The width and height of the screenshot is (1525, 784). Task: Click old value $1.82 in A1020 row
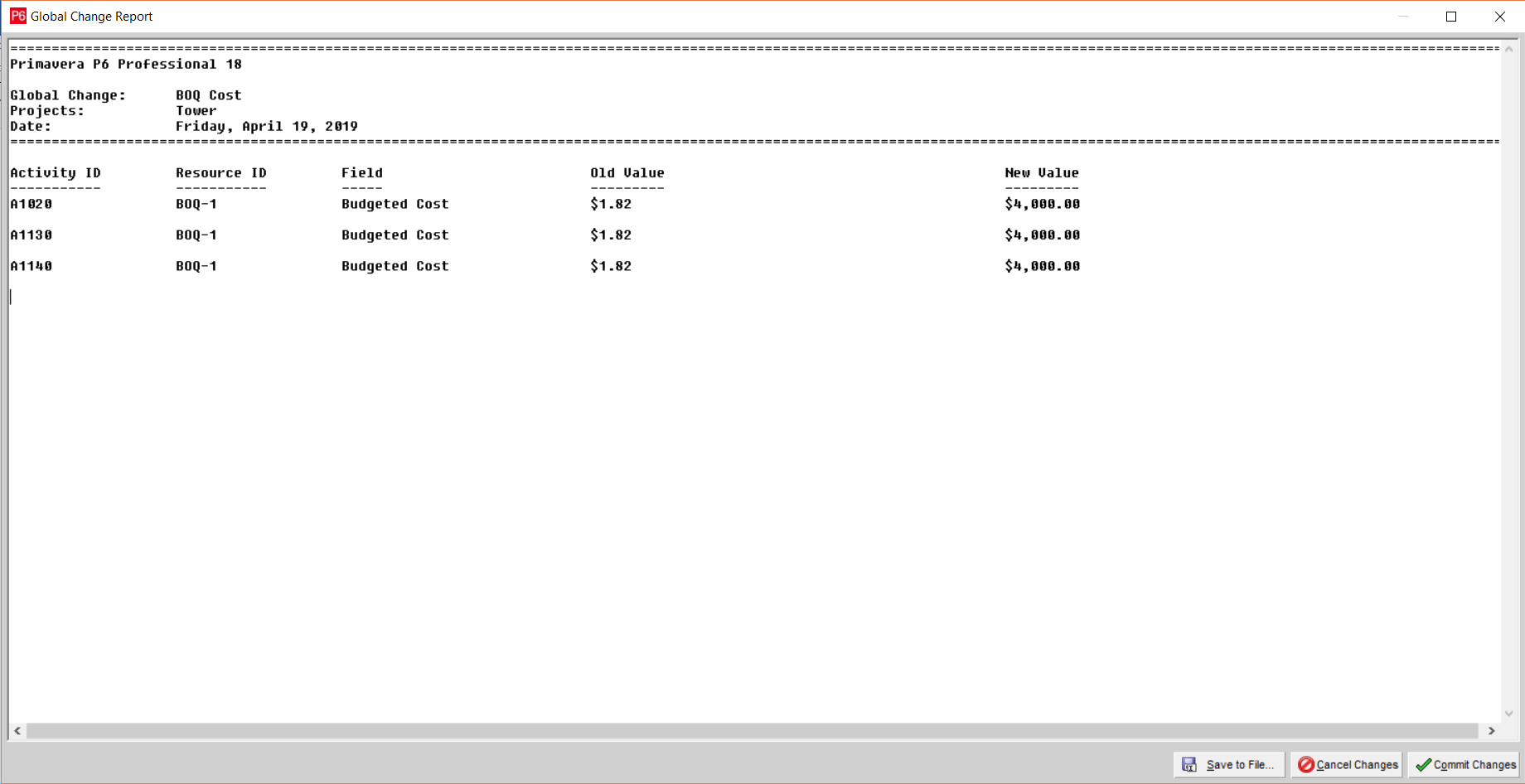[611, 204]
